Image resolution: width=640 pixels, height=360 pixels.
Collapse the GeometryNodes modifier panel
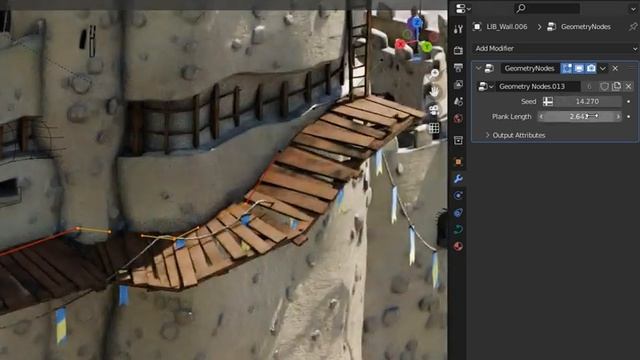pos(478,68)
